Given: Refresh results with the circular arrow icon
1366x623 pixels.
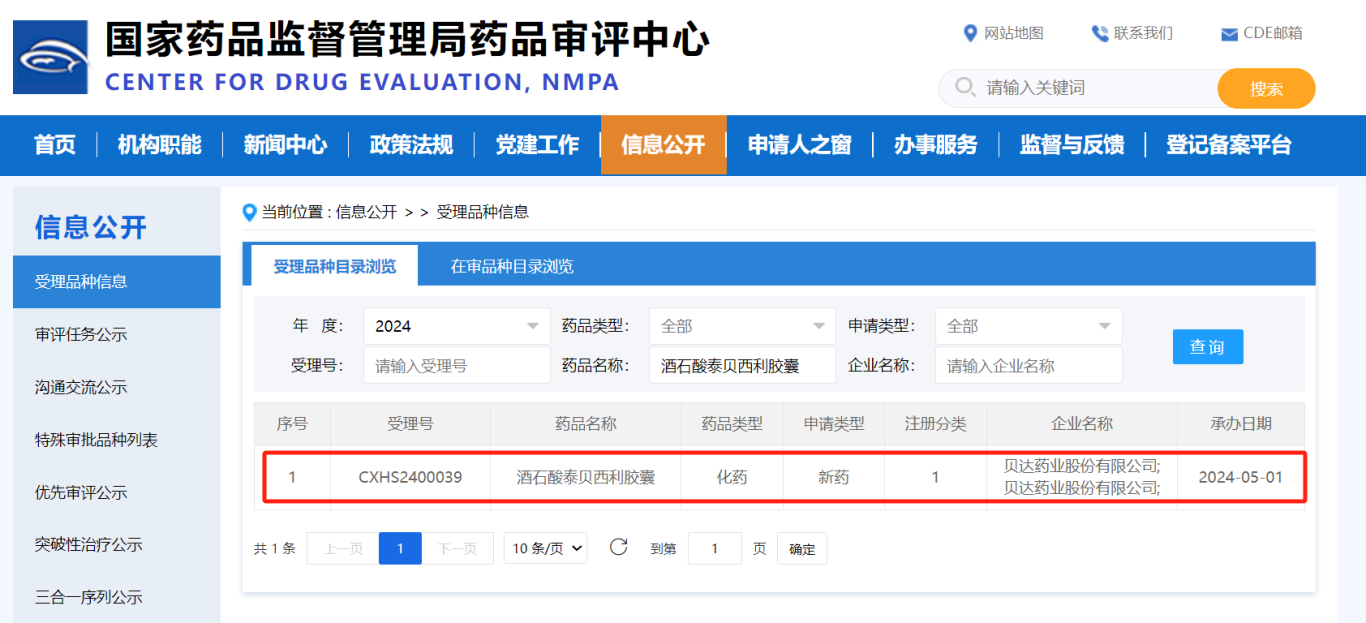Looking at the screenshot, I should (x=619, y=548).
